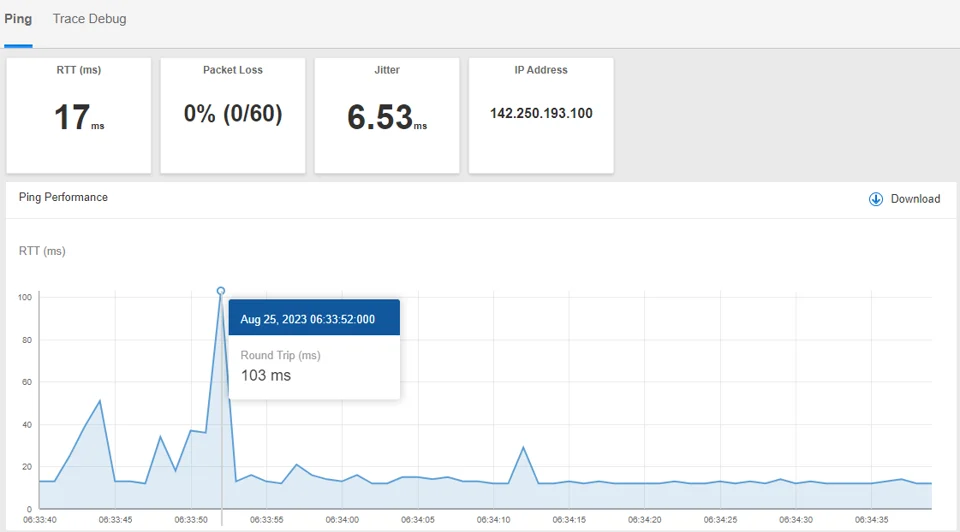The image size is (960, 532).
Task: Click the Download arrow icon
Action: coord(876,199)
